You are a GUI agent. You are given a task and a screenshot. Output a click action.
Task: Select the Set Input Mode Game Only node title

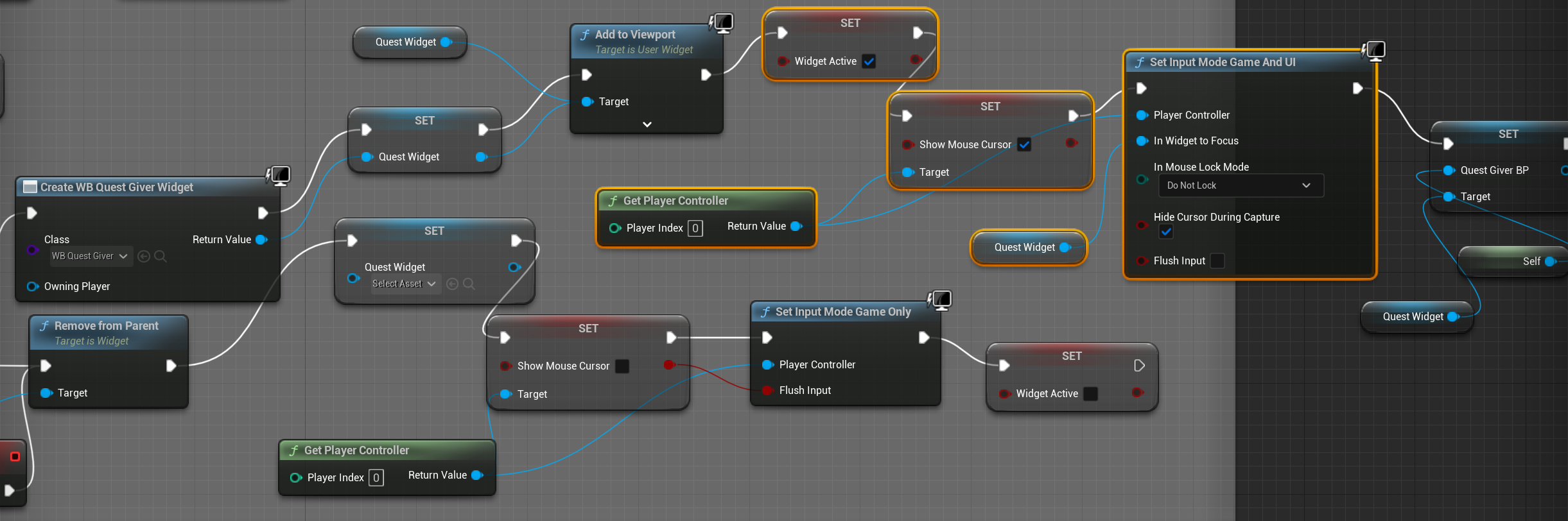pos(843,312)
